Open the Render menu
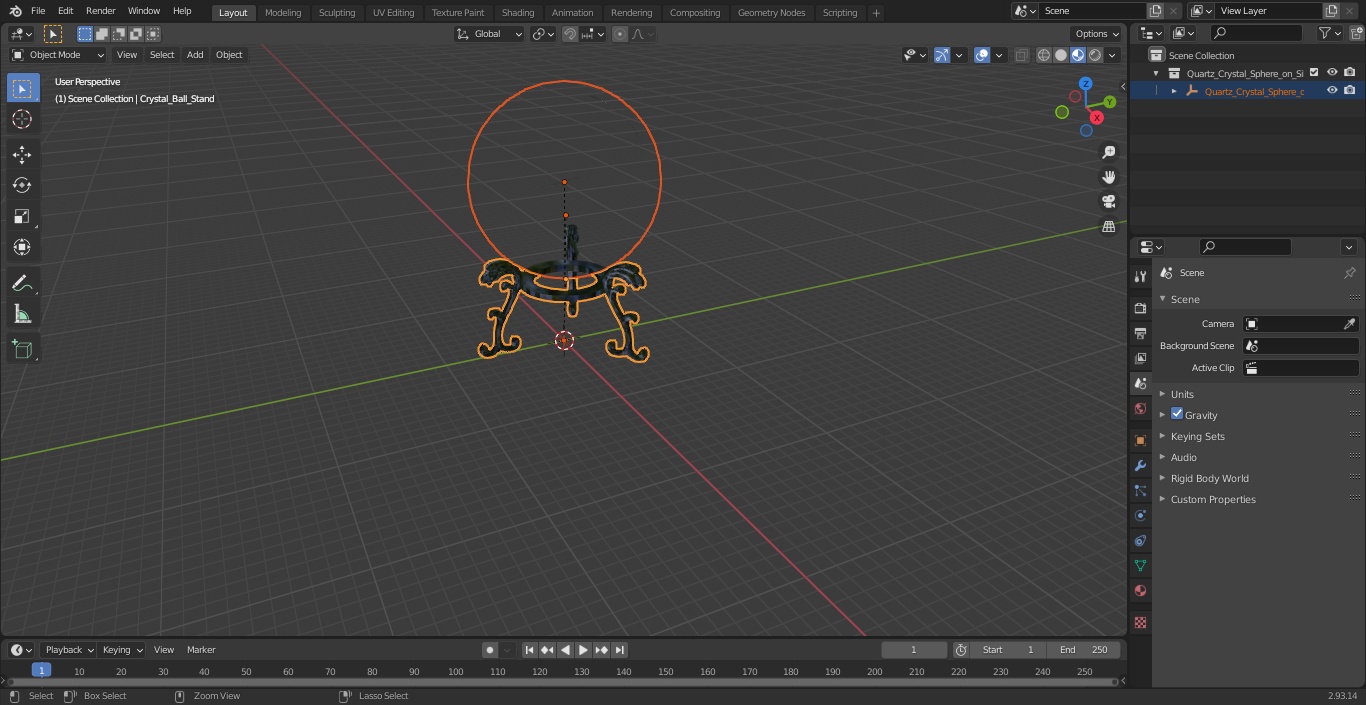Viewport: 1366px width, 705px height. [100, 11]
